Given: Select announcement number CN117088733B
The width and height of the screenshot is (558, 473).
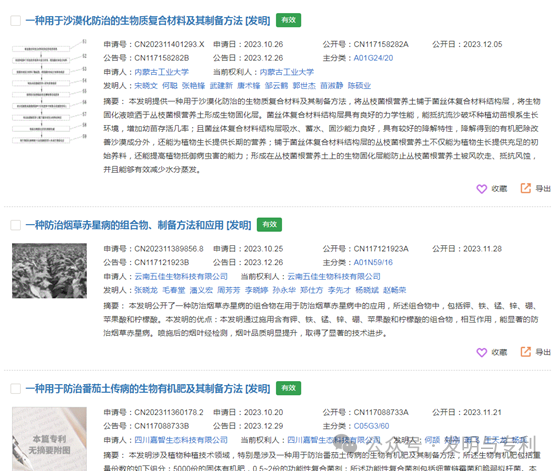Looking at the screenshot, I should pyautogui.click(x=162, y=426).
